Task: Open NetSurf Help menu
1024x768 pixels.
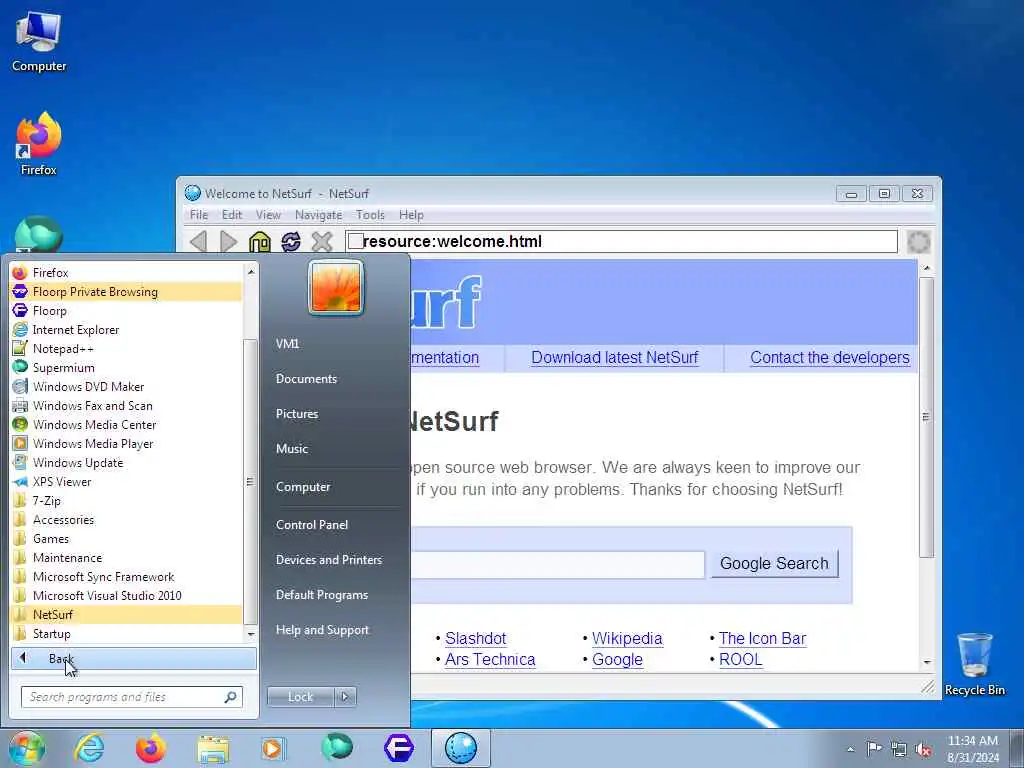Action: pyautogui.click(x=411, y=215)
